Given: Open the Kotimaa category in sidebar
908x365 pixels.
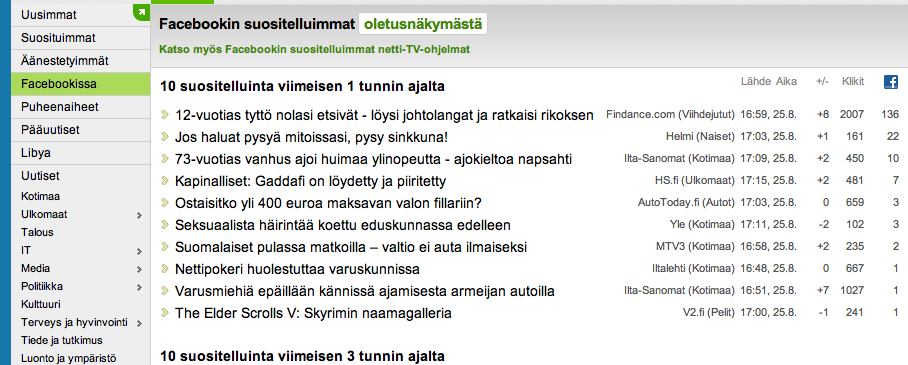Looking at the screenshot, I should point(41,196).
